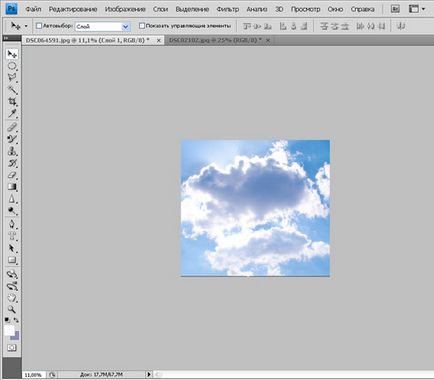This screenshot has width=434, height=380.
Task: Select the Sharpen/Blur tool
Action: pos(12,199)
